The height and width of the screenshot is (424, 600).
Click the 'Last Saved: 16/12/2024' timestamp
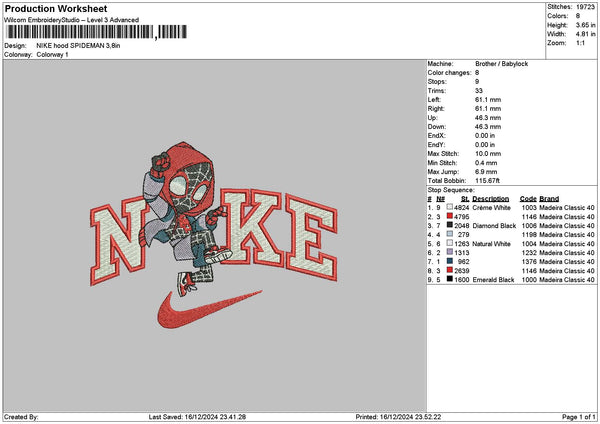[197, 417]
